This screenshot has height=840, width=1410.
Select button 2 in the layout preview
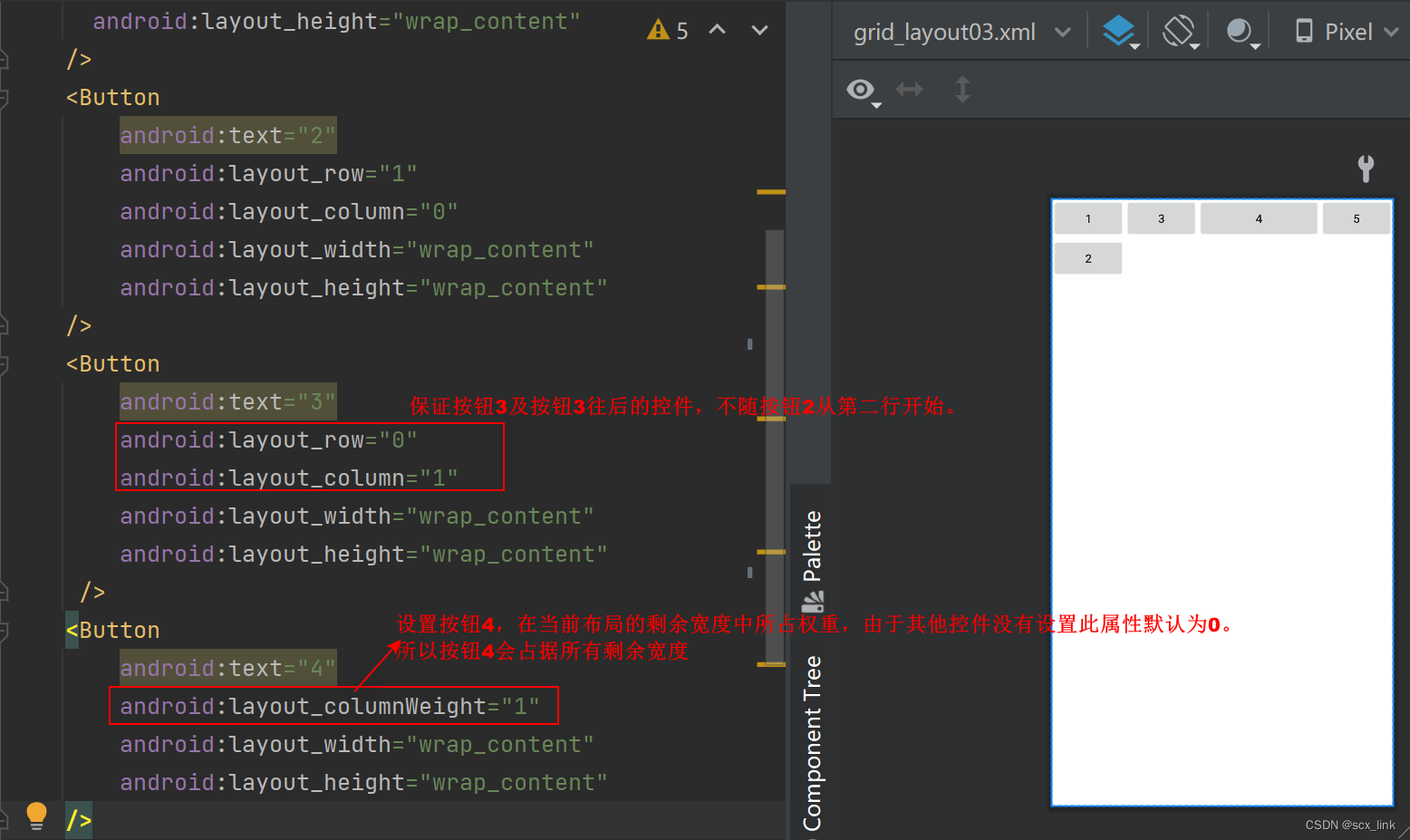1088,258
